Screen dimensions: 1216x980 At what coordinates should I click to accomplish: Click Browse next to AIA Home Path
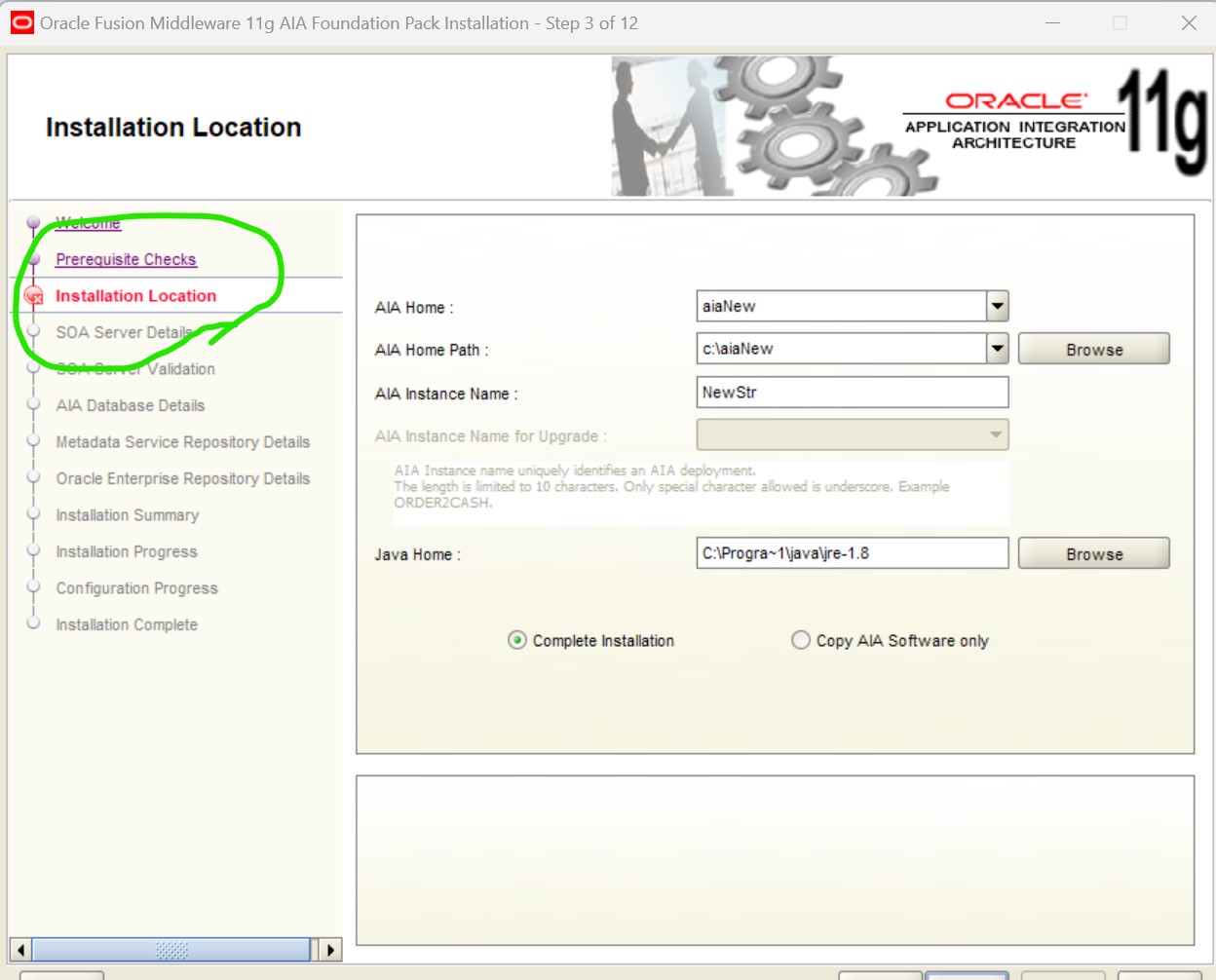1093,348
